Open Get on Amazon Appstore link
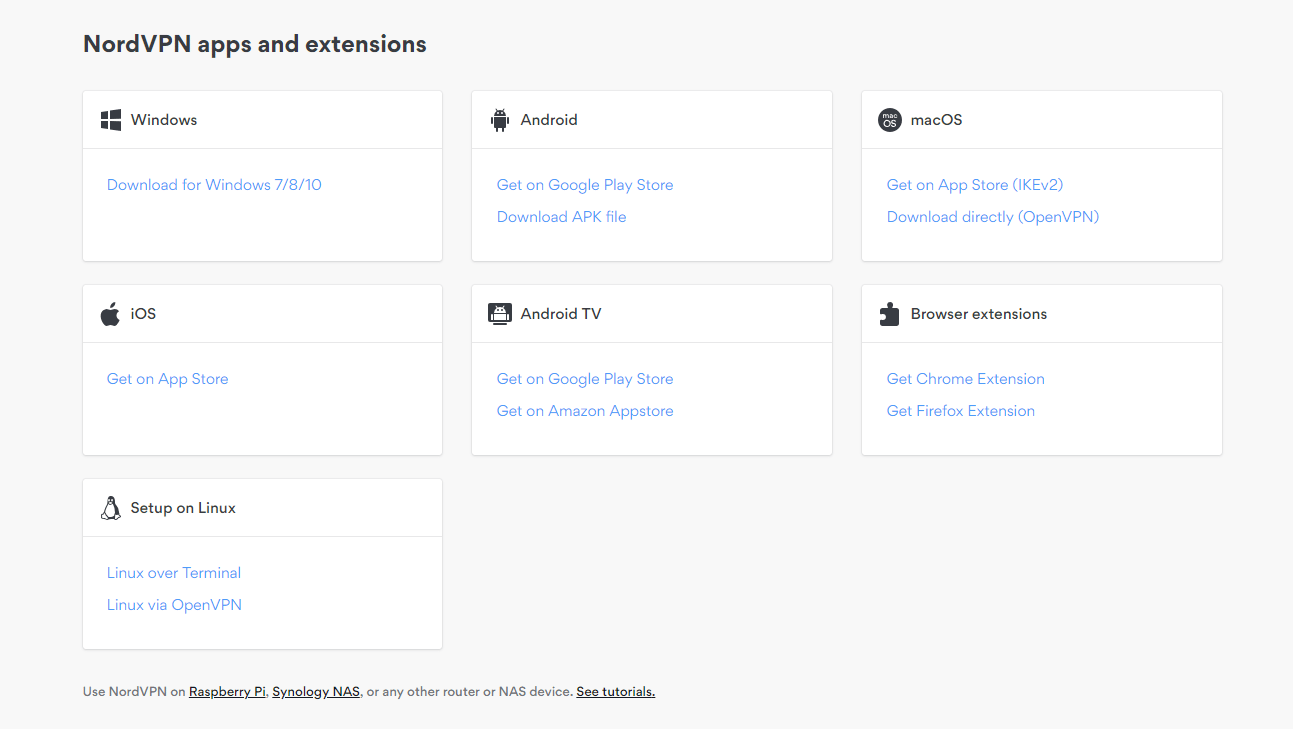1293x729 pixels. (585, 411)
